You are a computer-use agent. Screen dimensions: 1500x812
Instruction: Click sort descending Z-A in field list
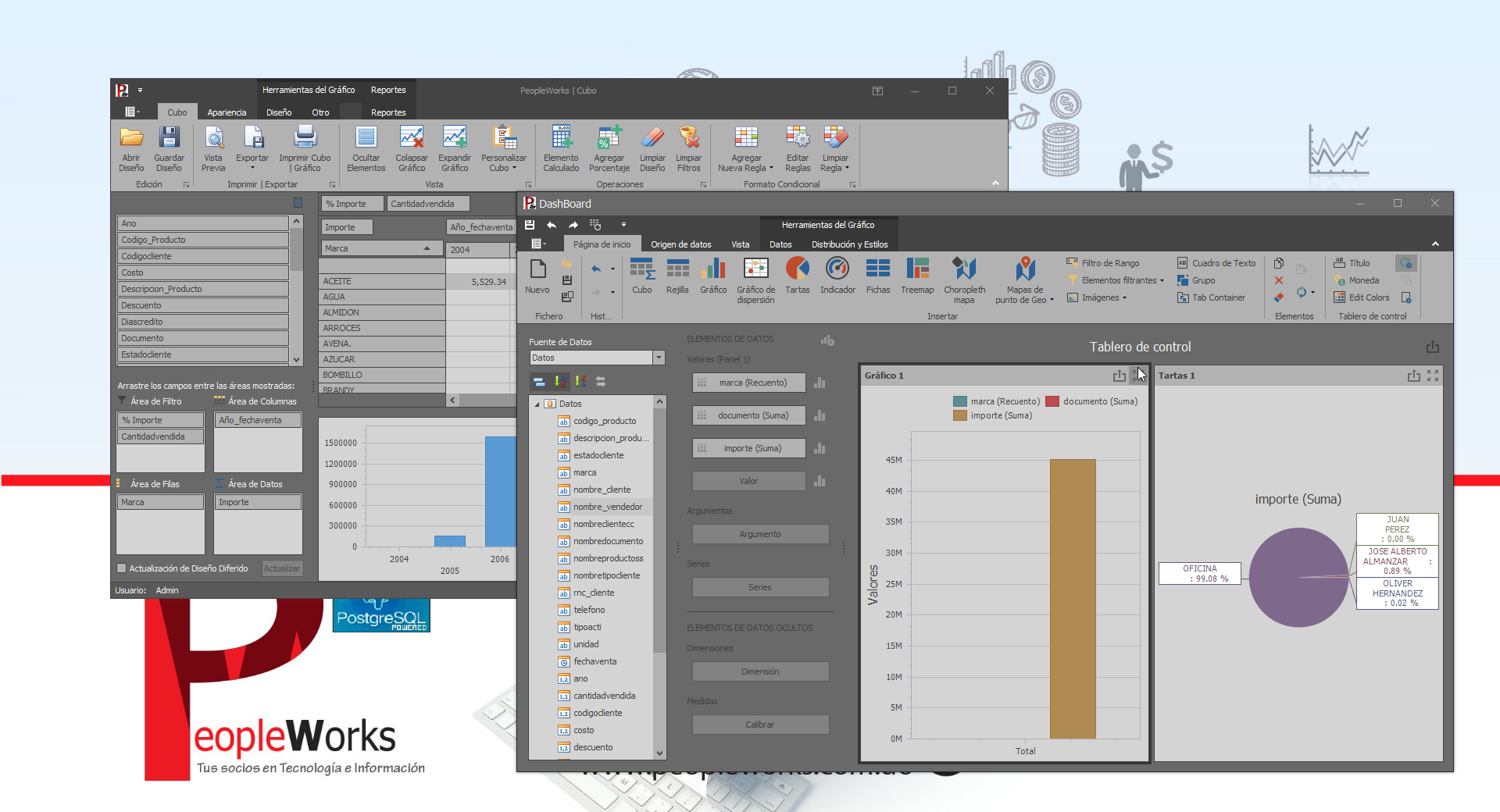point(580,382)
